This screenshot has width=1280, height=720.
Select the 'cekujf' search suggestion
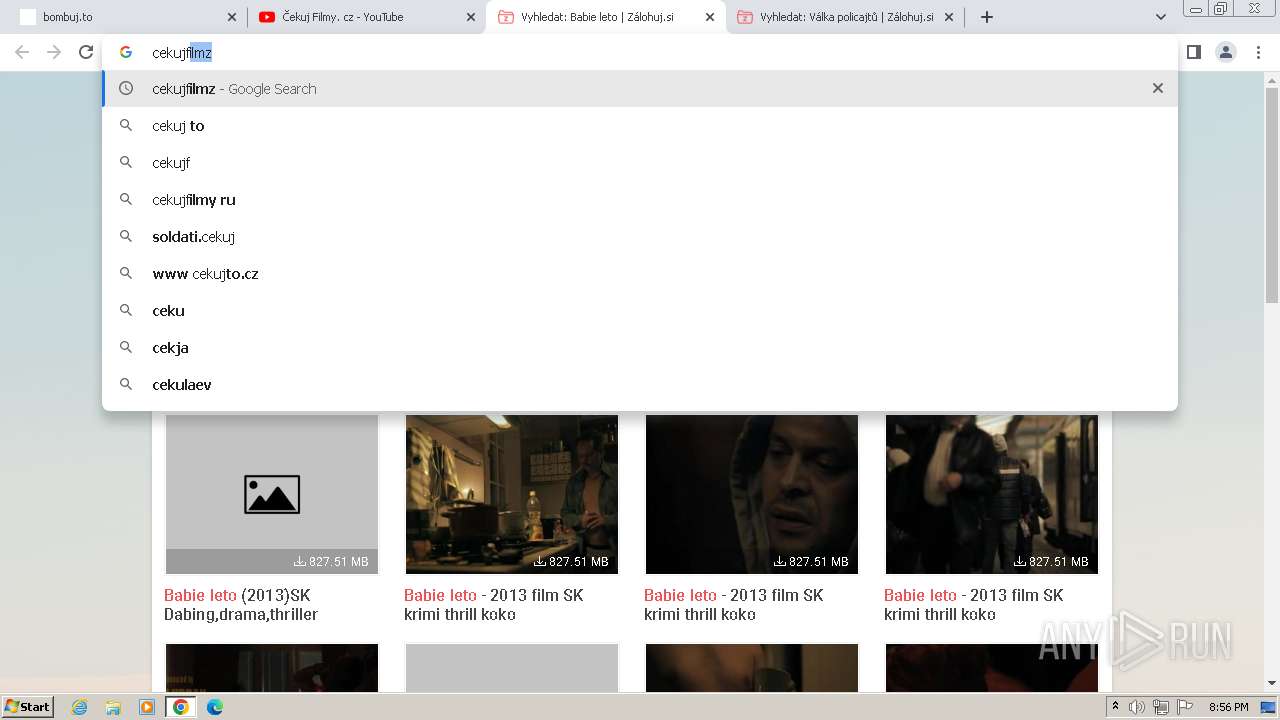tap(640, 163)
